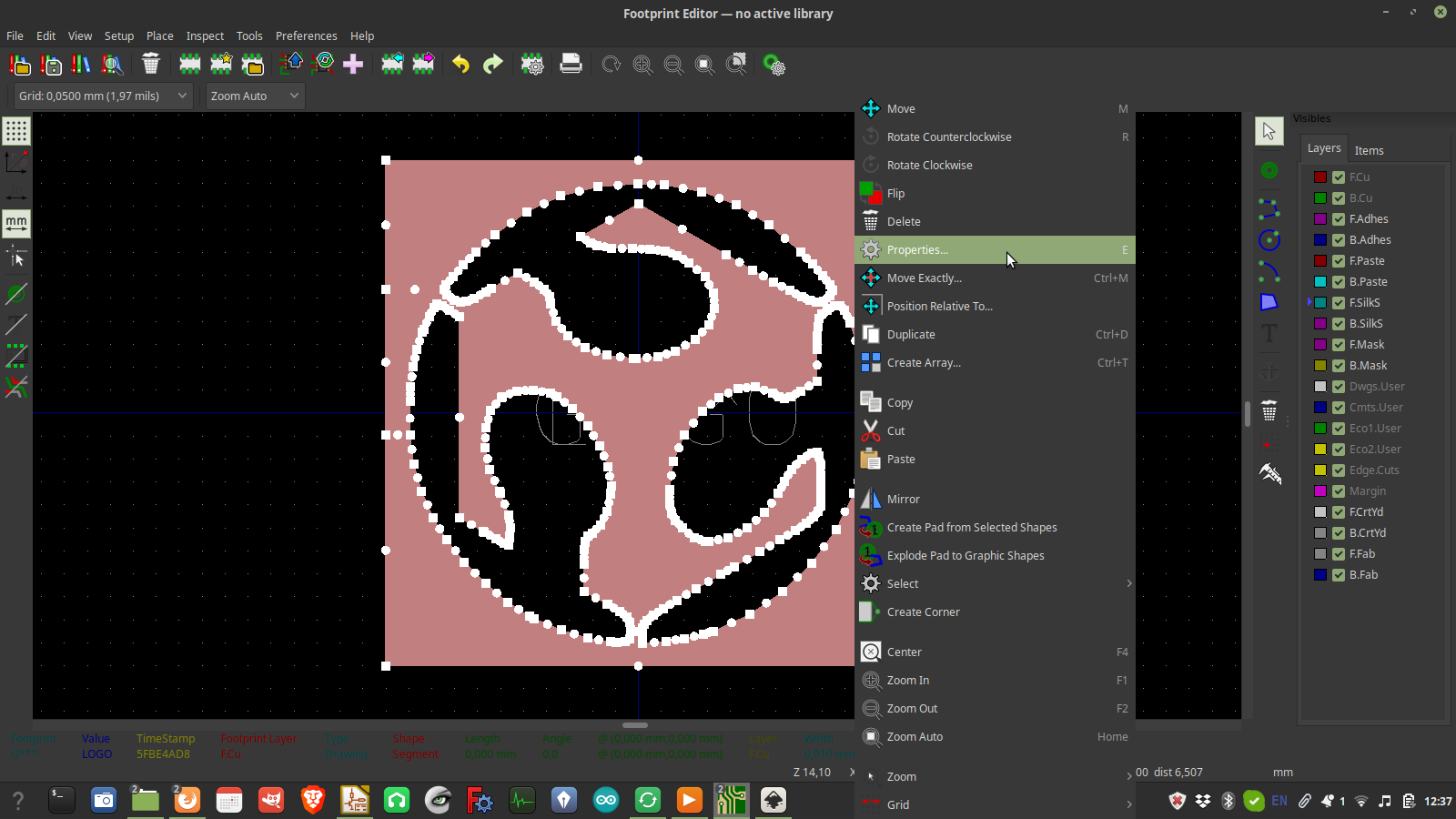Choose Duplicate in context menu
1456x819 pixels.
995,335
